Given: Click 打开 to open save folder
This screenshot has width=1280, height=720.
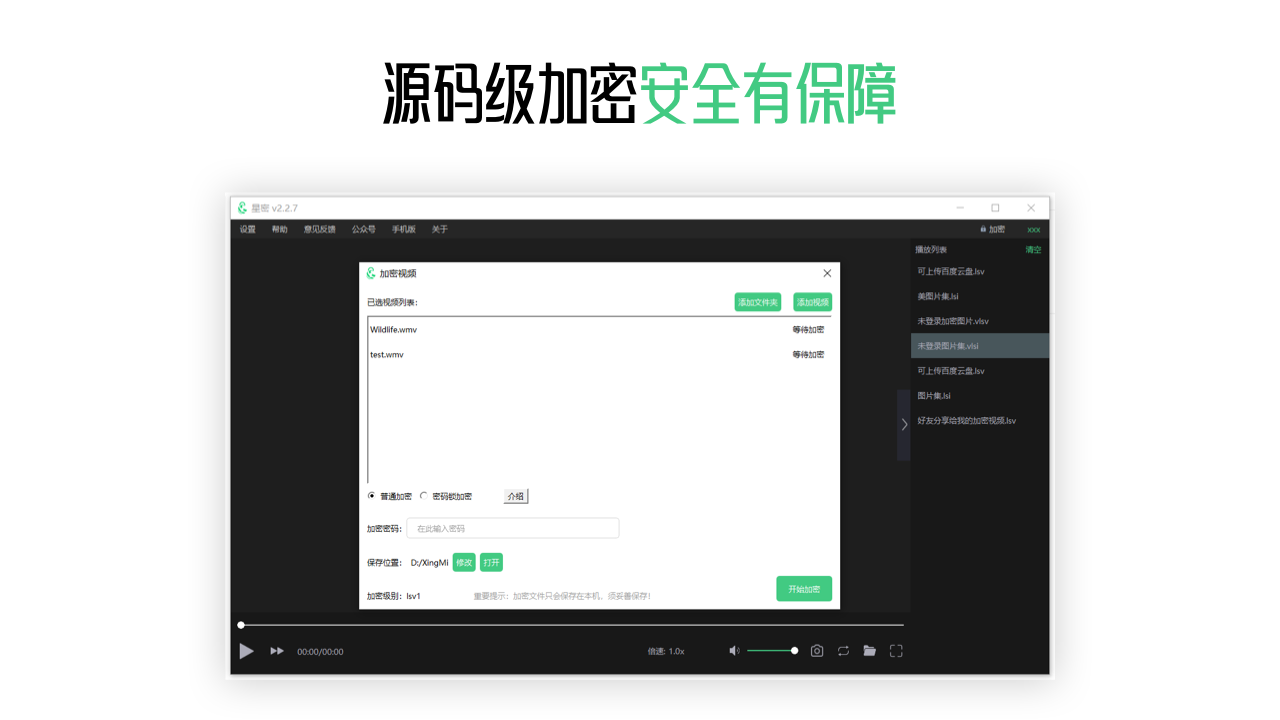Looking at the screenshot, I should click(x=491, y=562).
